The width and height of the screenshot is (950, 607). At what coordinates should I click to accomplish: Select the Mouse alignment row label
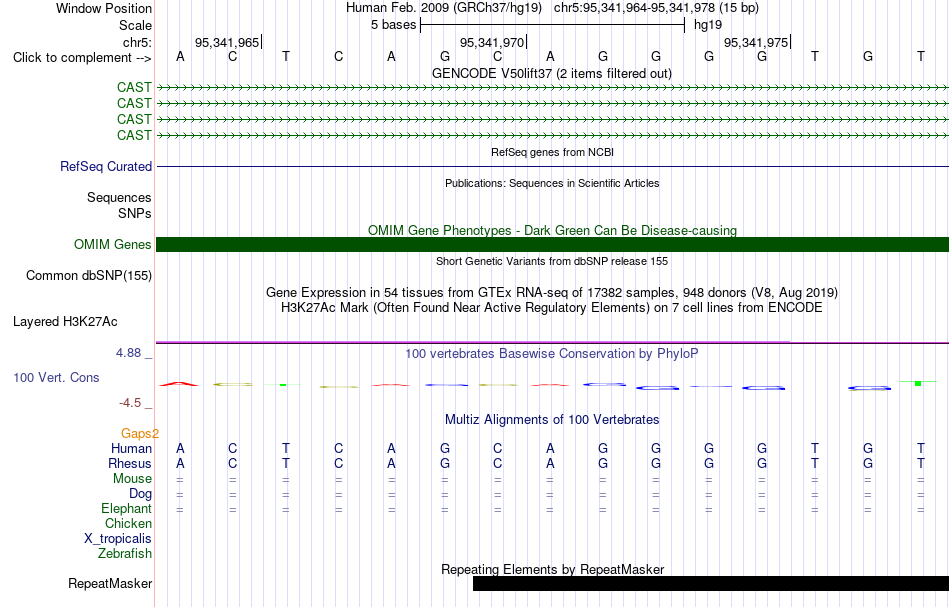pos(133,479)
